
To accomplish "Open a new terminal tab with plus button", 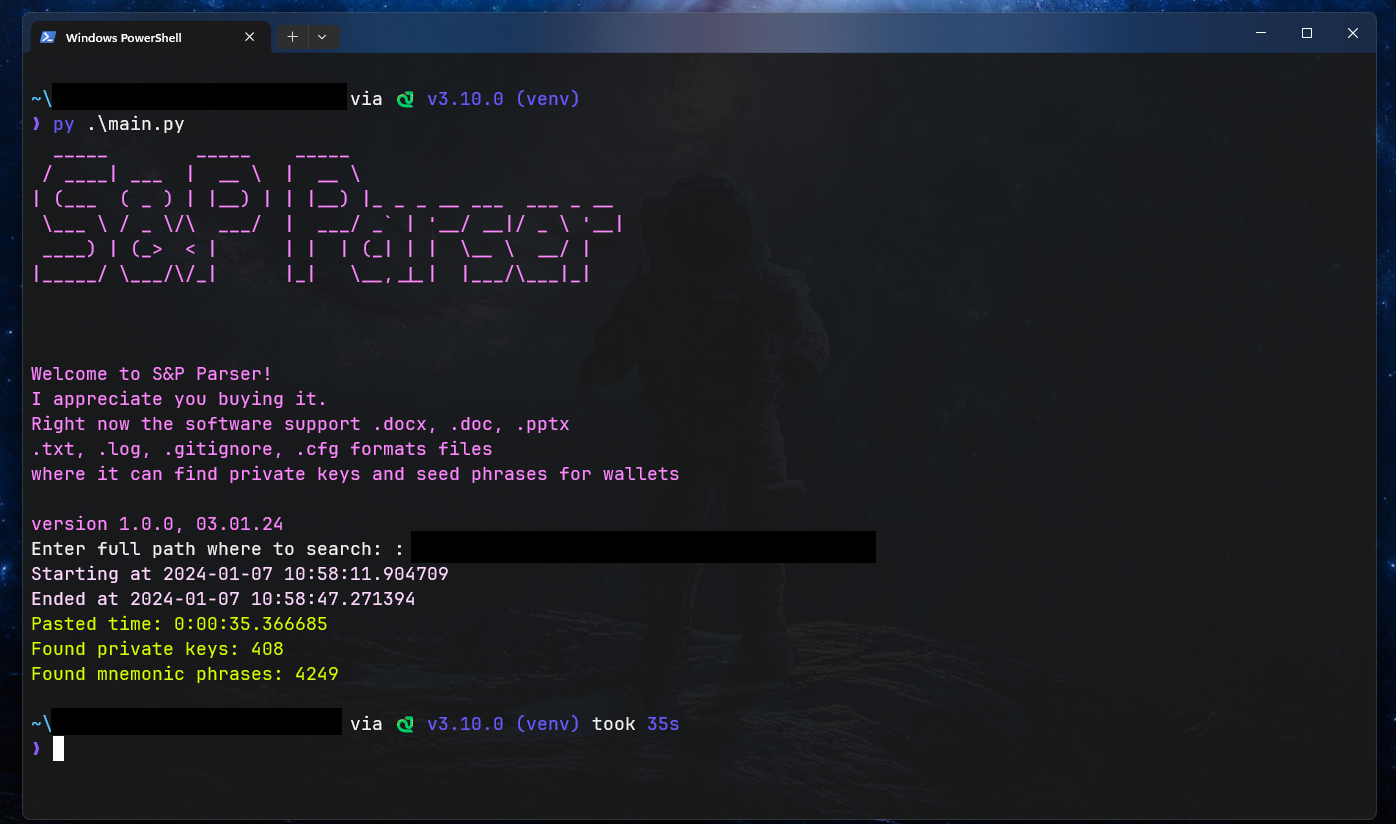I will pyautogui.click(x=292, y=37).
